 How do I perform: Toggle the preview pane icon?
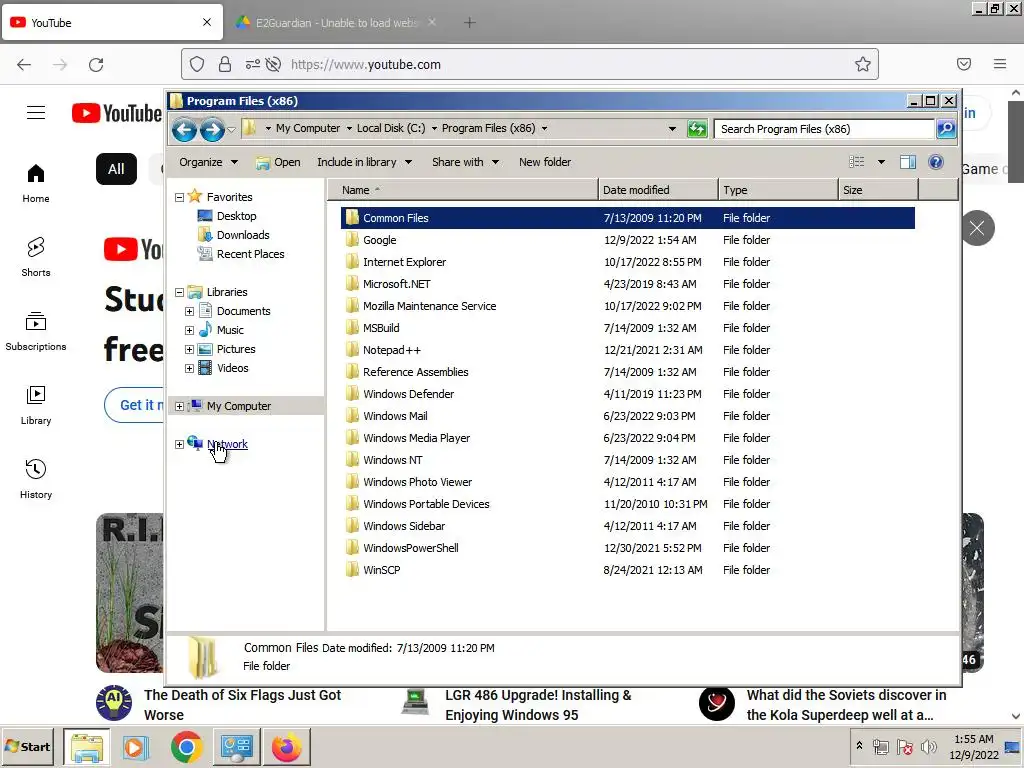click(x=908, y=162)
